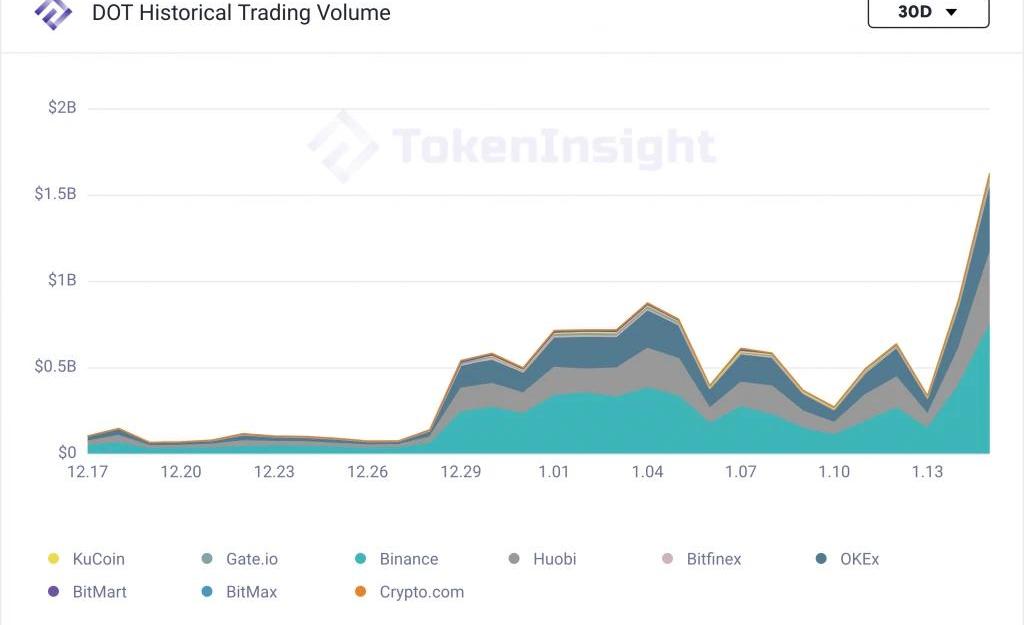Viewport: 1024px width, 625px height.
Task: Toggle Gate.io legend series
Action: pos(251,559)
